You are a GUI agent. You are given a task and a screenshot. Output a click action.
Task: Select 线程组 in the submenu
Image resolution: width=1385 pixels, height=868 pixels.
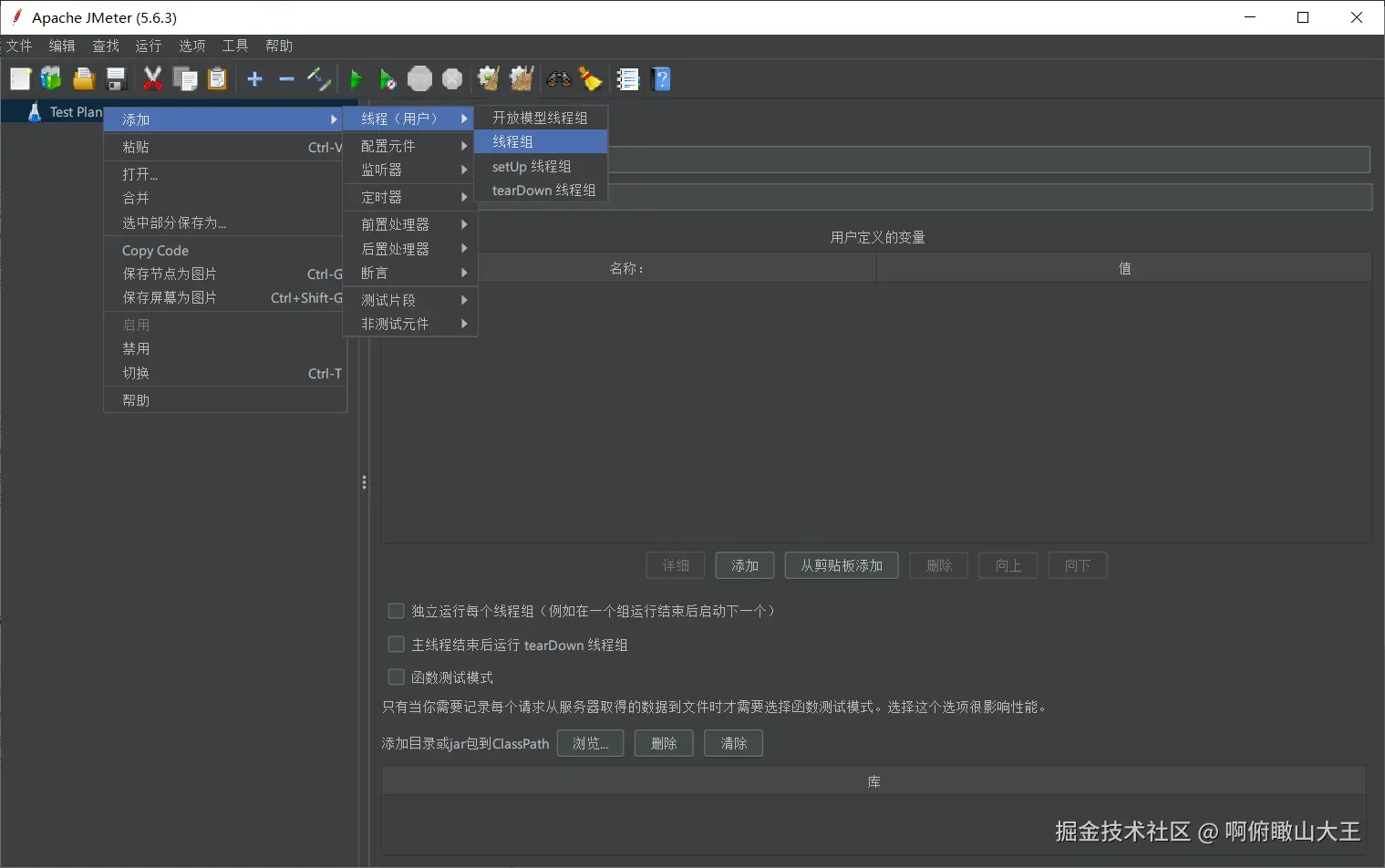(x=541, y=141)
